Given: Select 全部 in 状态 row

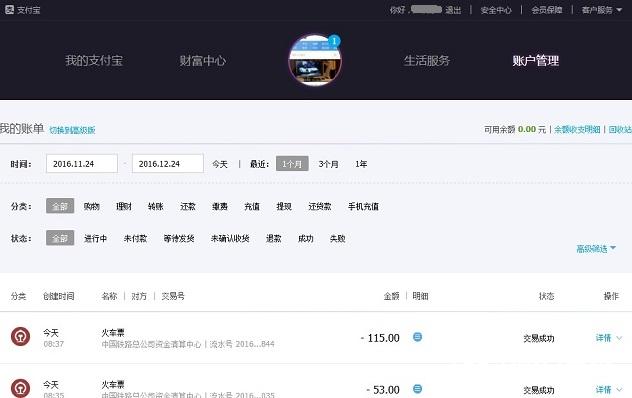Looking at the screenshot, I should (60, 238).
